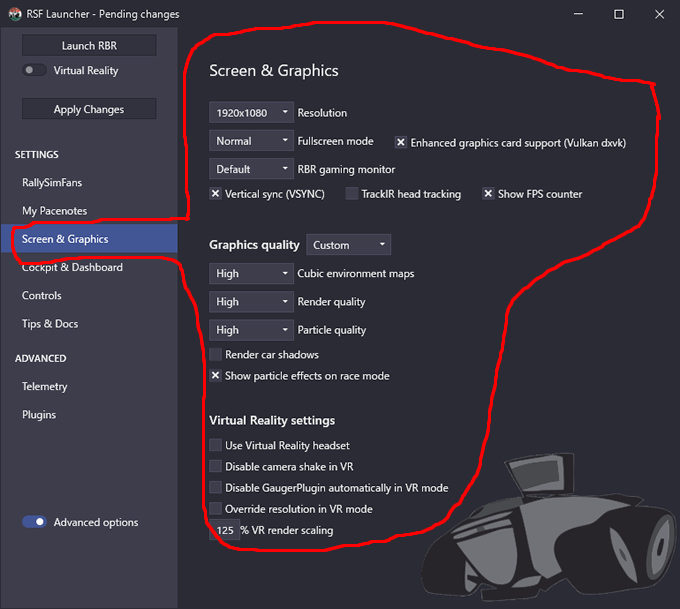Open the Fullscreen mode dropdown

251,141
